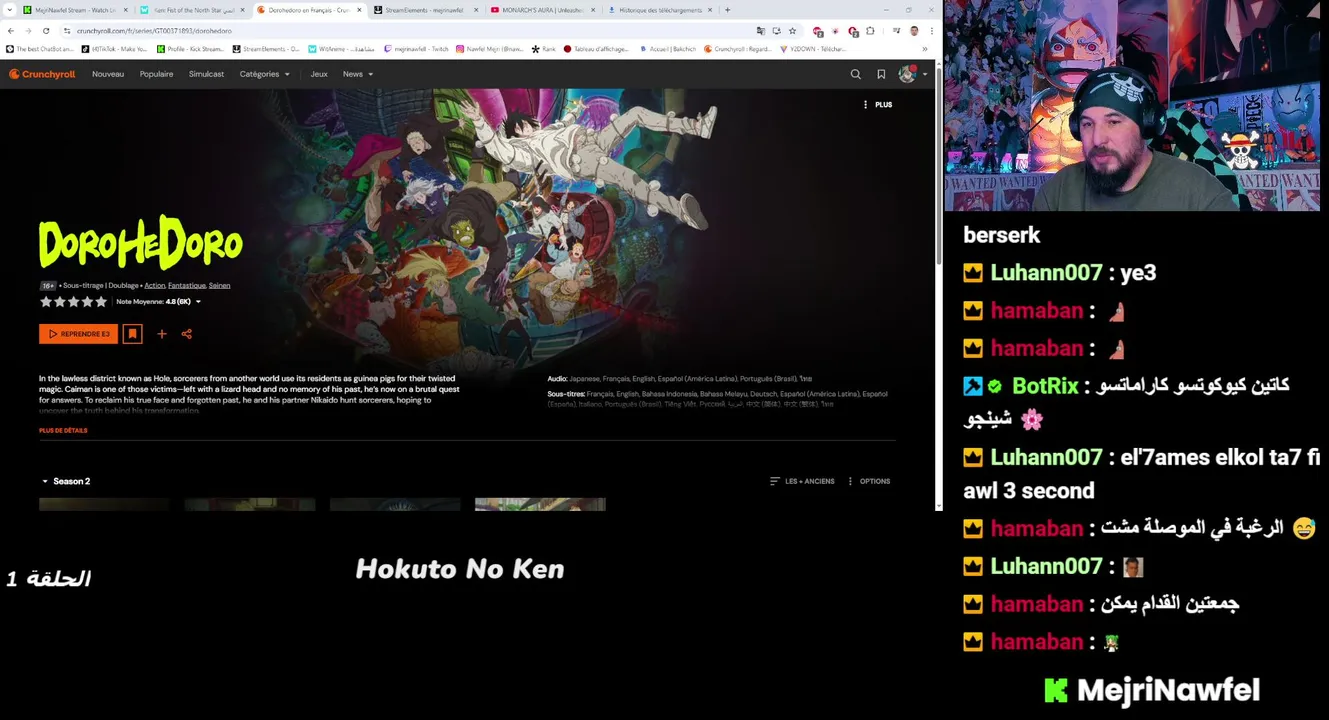
Task: Switch to the StreamElements tab
Action: coord(425,10)
